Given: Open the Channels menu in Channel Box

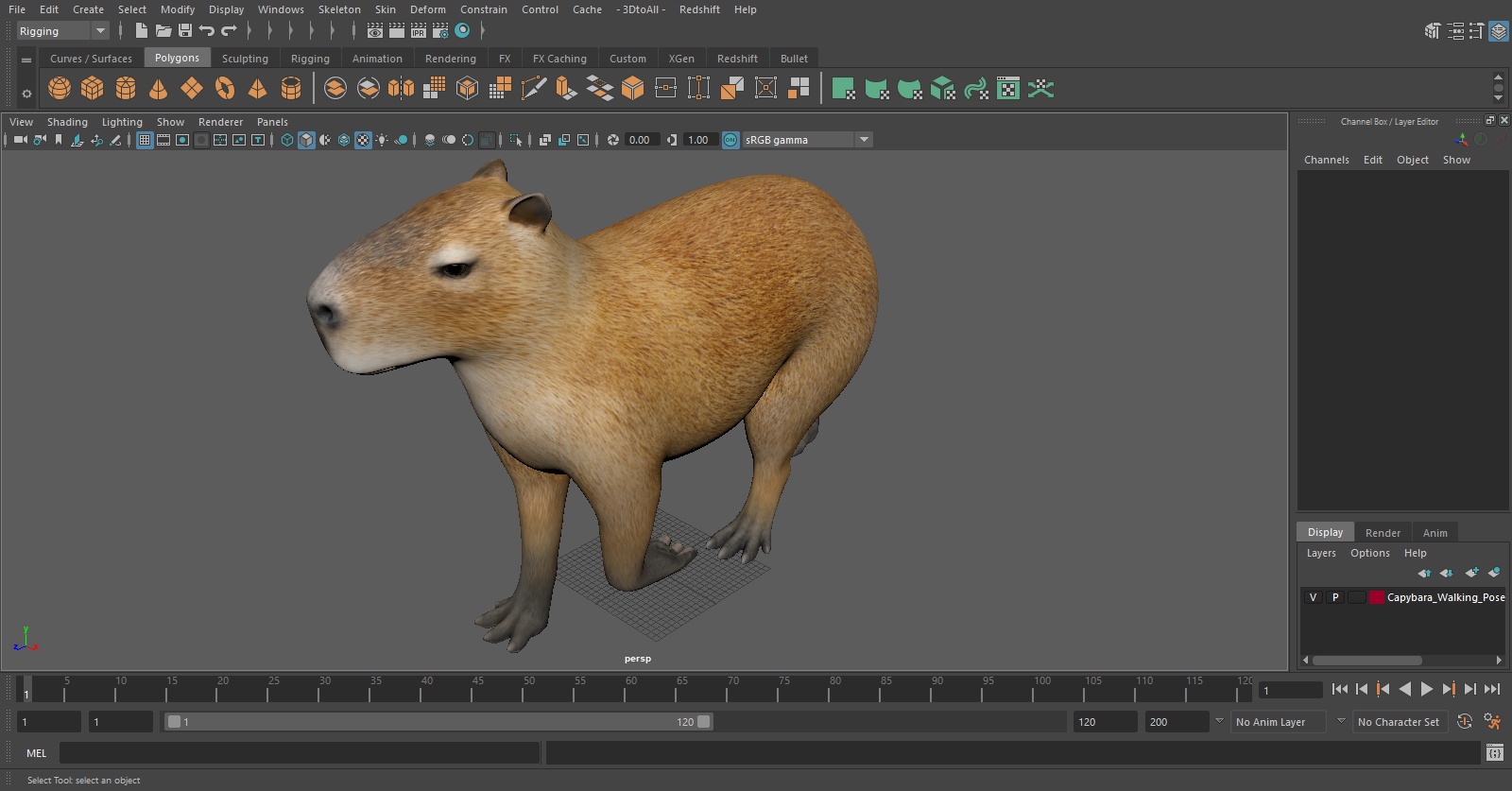Looking at the screenshot, I should coord(1327,160).
